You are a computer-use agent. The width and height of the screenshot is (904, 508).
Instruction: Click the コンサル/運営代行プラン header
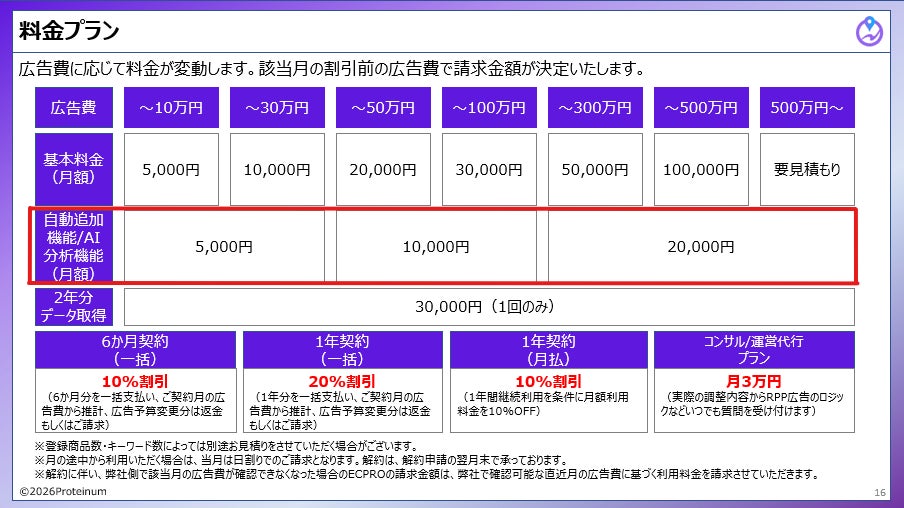[x=754, y=350]
